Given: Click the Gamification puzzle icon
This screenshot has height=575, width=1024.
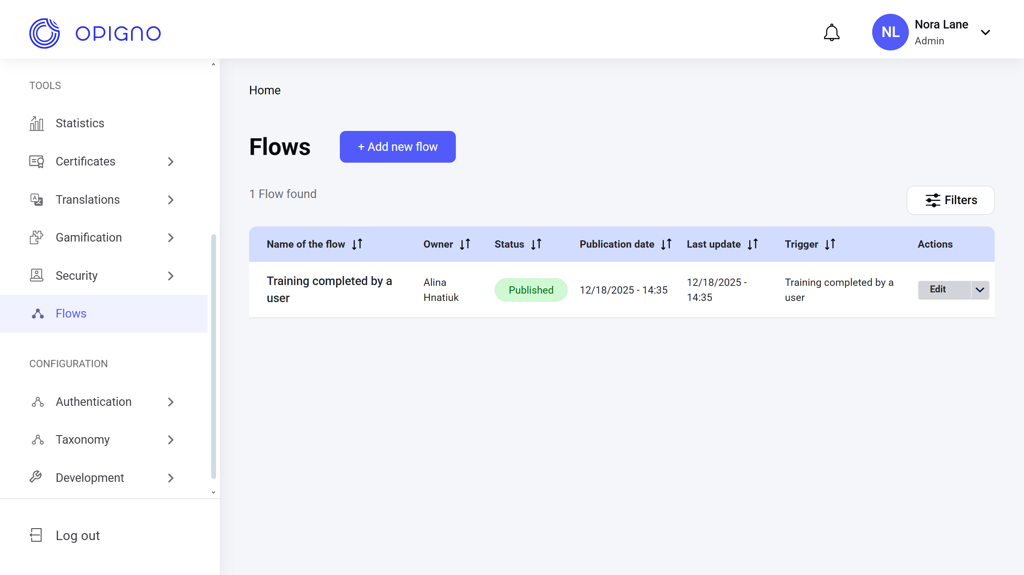Looking at the screenshot, I should click(37, 237).
